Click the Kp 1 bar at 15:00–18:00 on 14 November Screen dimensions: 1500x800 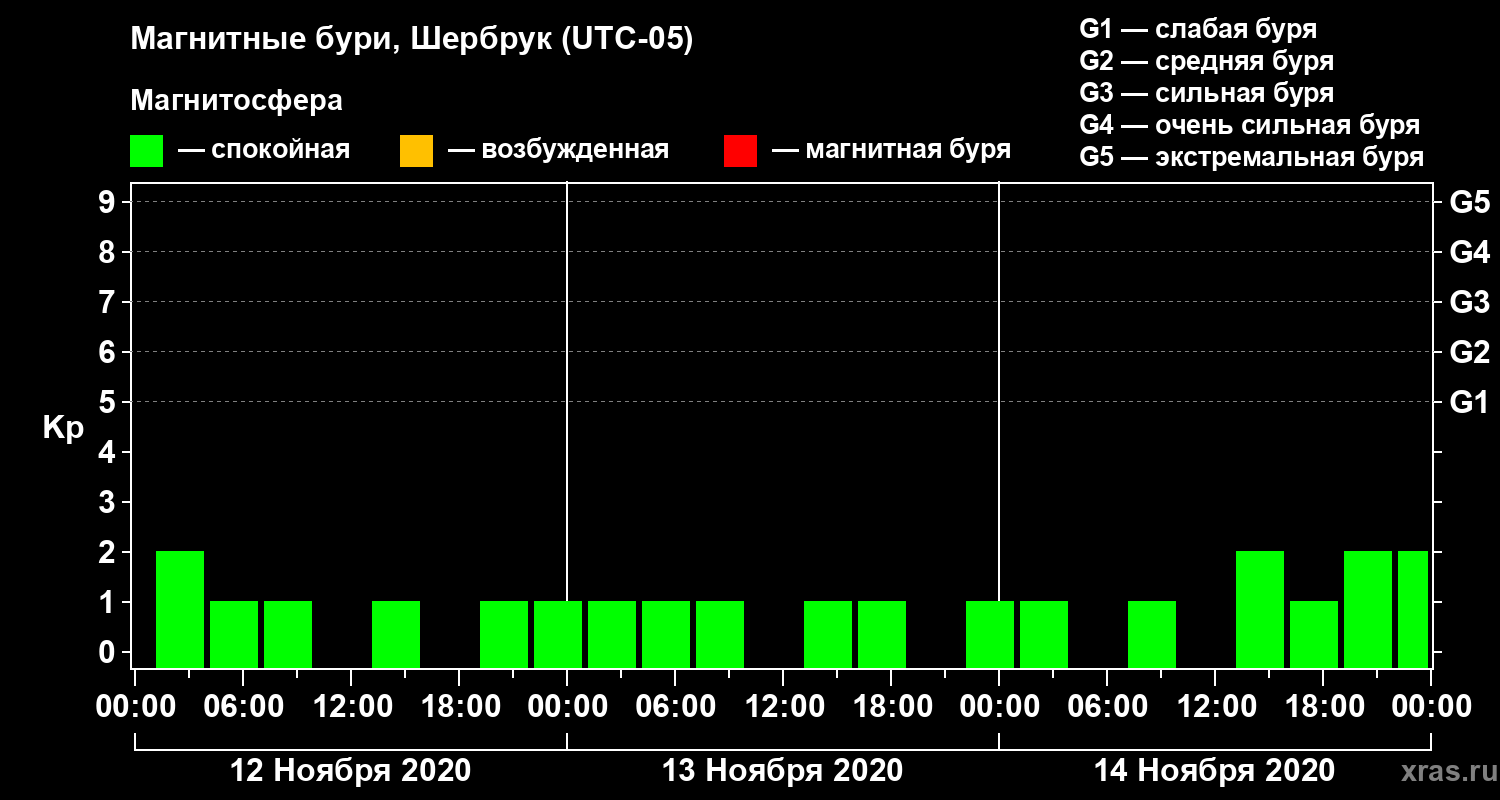coord(1314,634)
